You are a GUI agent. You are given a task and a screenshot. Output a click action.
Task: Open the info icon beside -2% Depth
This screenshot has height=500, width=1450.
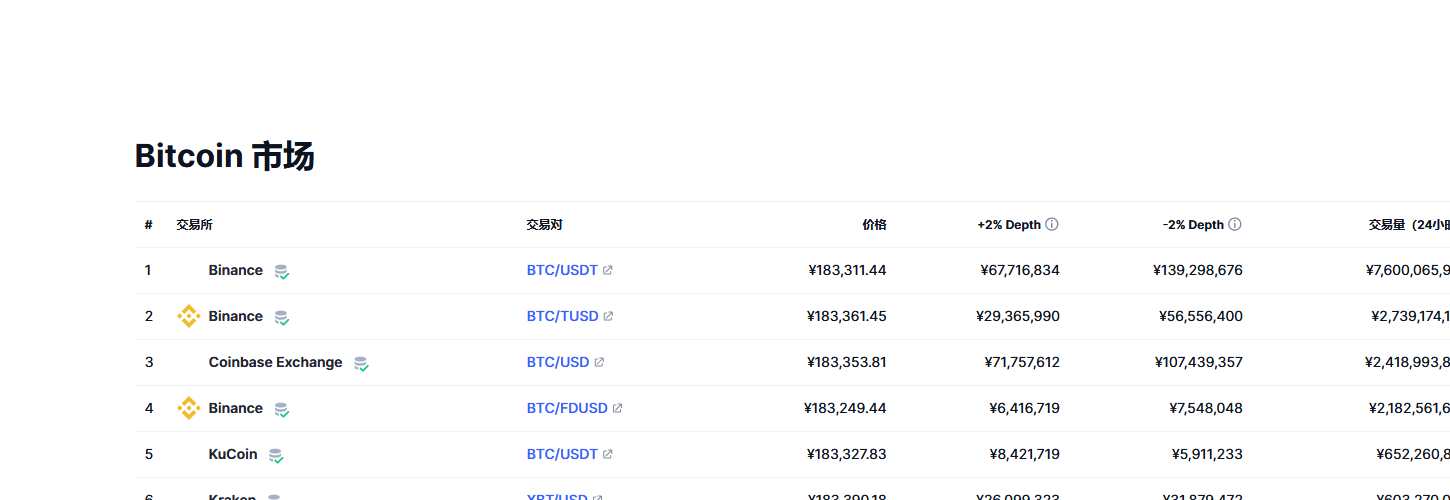pos(1235,225)
